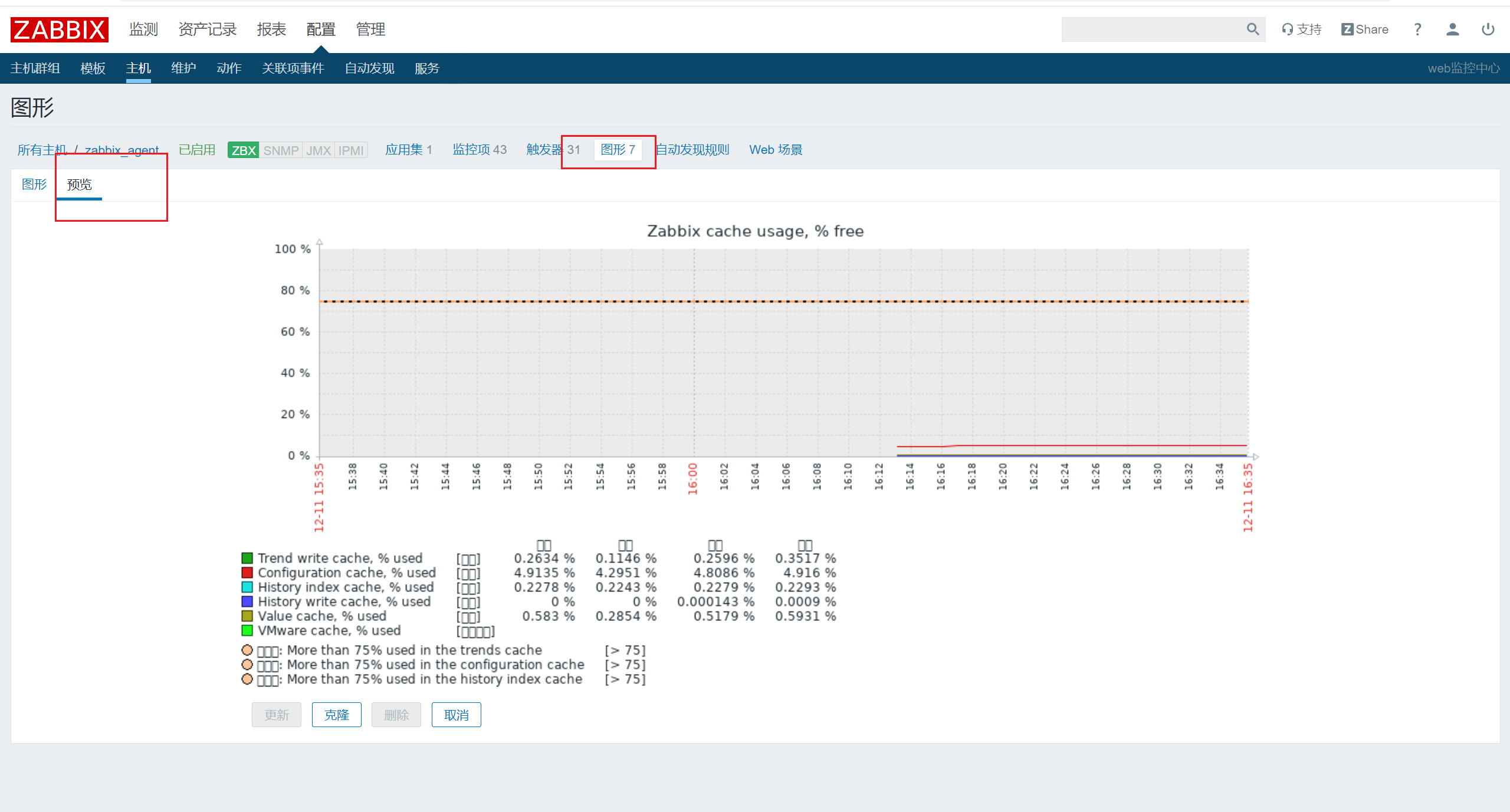Click the 取消 button

coord(457,715)
